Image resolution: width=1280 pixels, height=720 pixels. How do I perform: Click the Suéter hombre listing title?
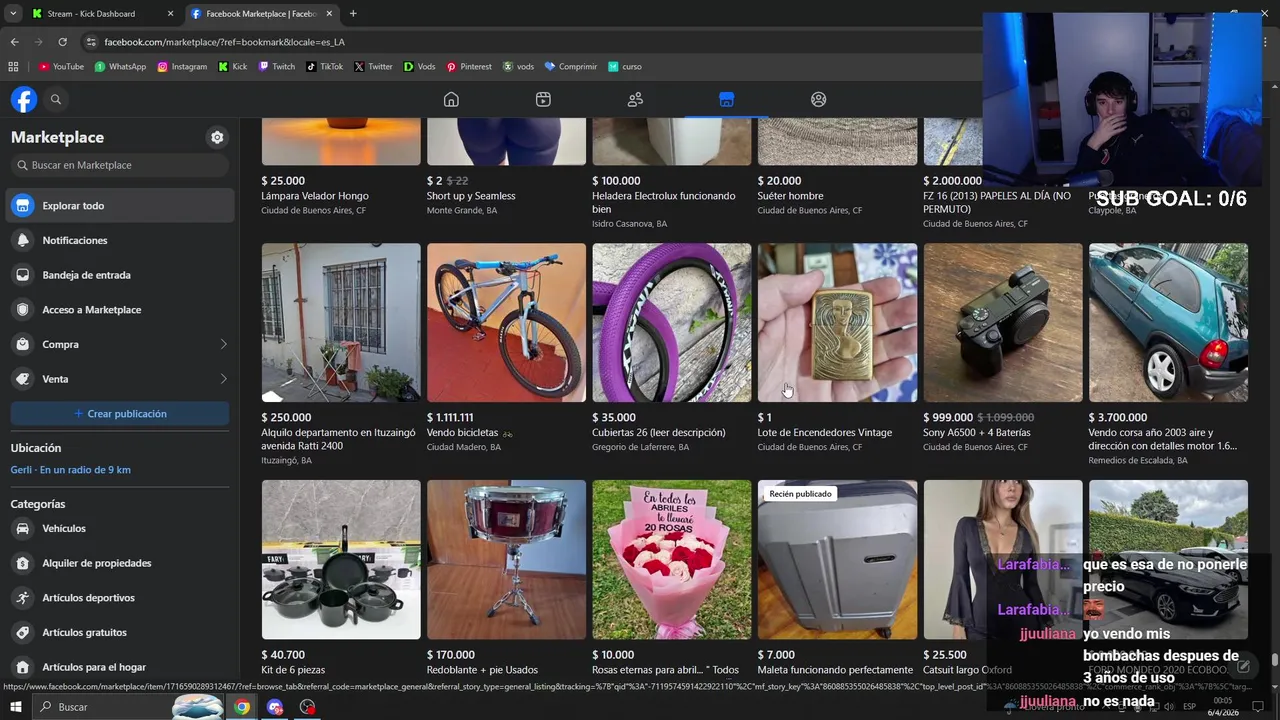[790, 196]
